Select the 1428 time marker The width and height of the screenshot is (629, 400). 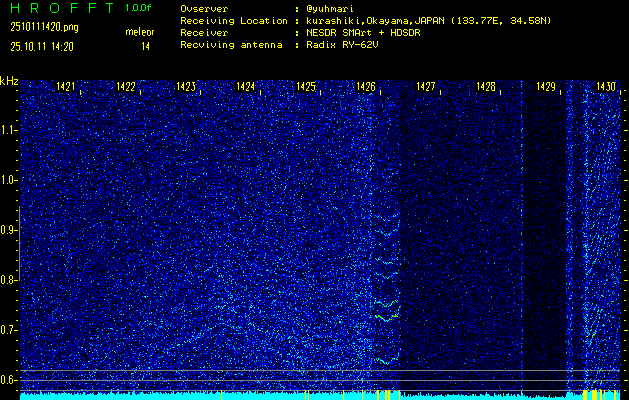[x=486, y=88]
